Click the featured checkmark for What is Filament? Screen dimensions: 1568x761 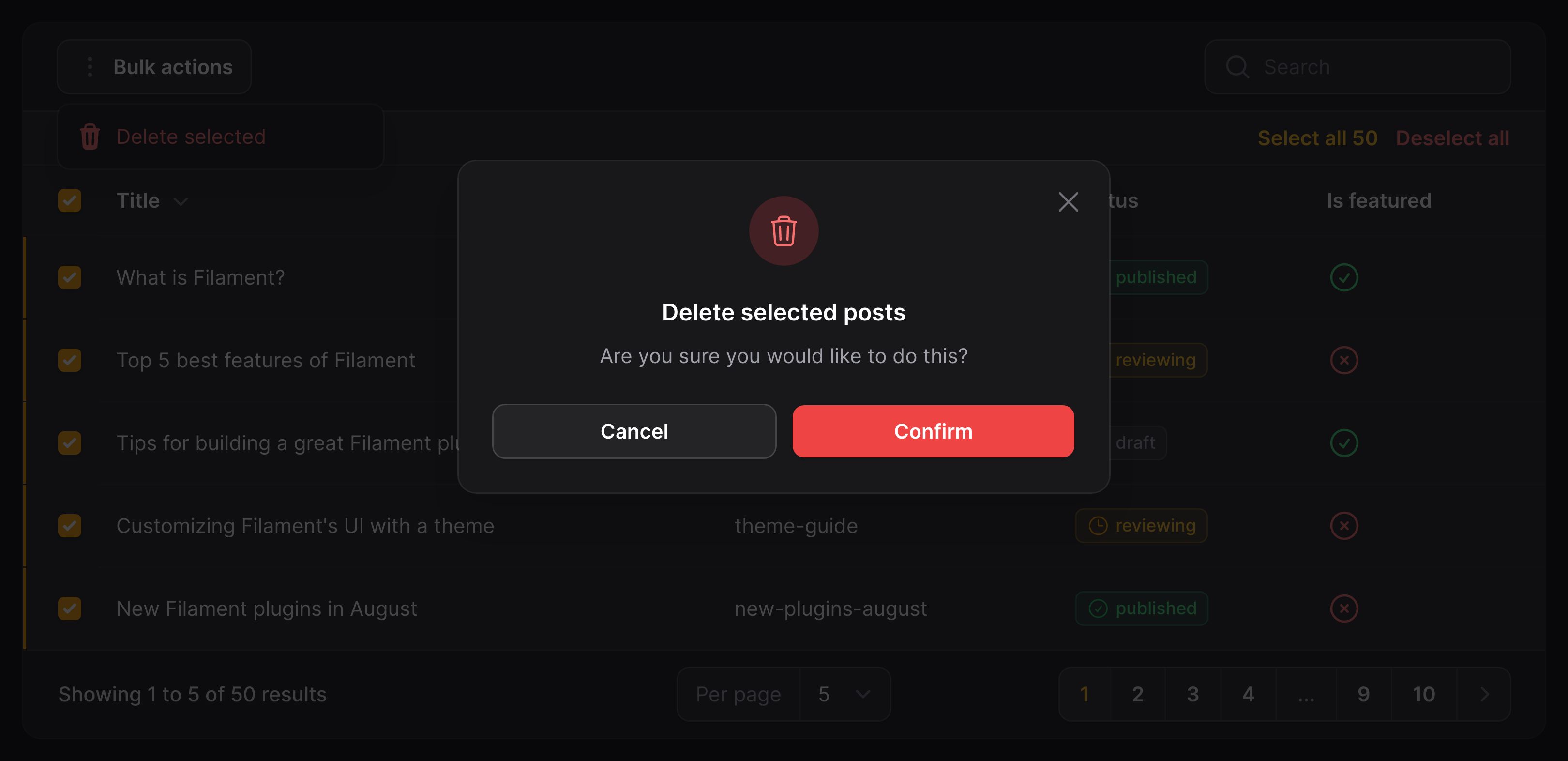point(1344,277)
